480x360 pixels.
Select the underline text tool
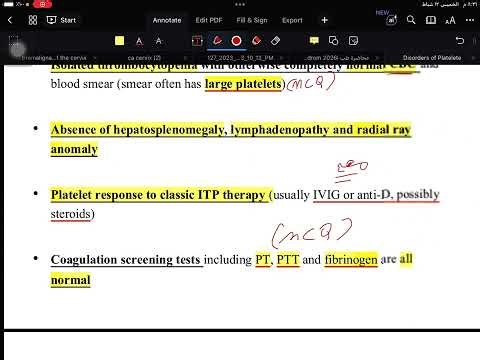139,41
